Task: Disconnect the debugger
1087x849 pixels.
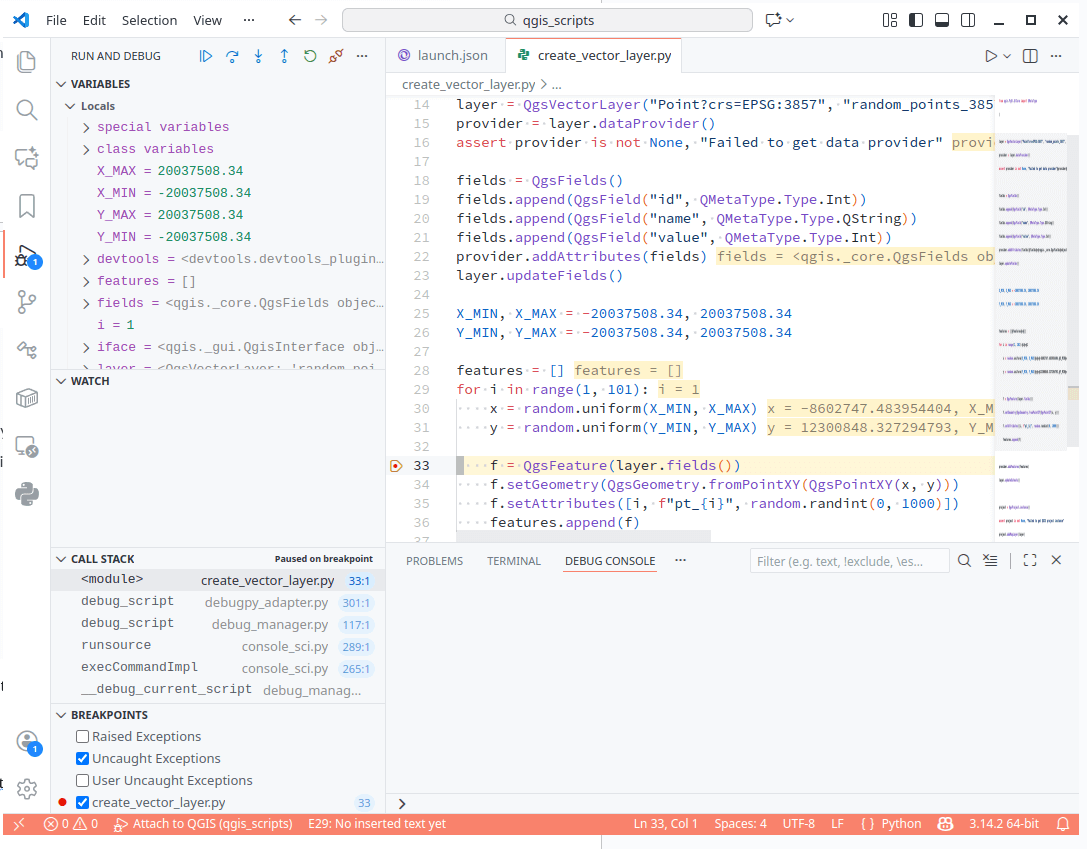Action: (x=337, y=57)
